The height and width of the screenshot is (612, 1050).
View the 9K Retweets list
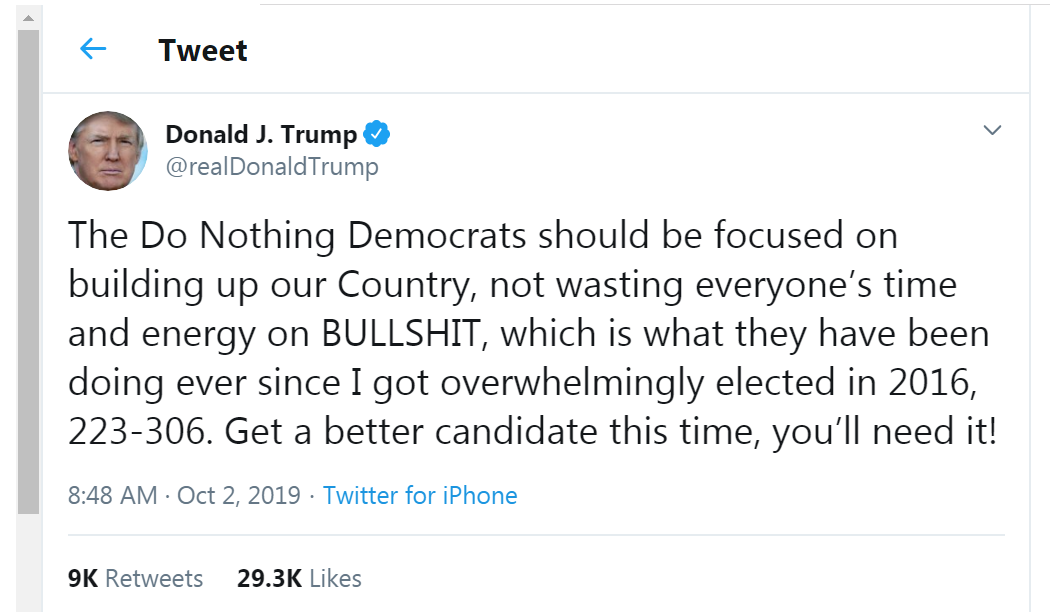(135, 578)
